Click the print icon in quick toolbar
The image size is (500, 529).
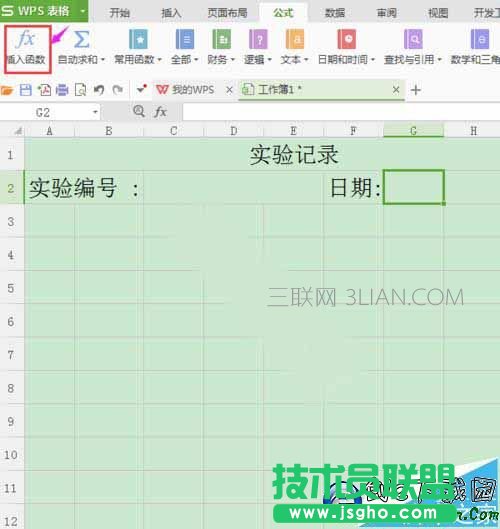(62, 90)
